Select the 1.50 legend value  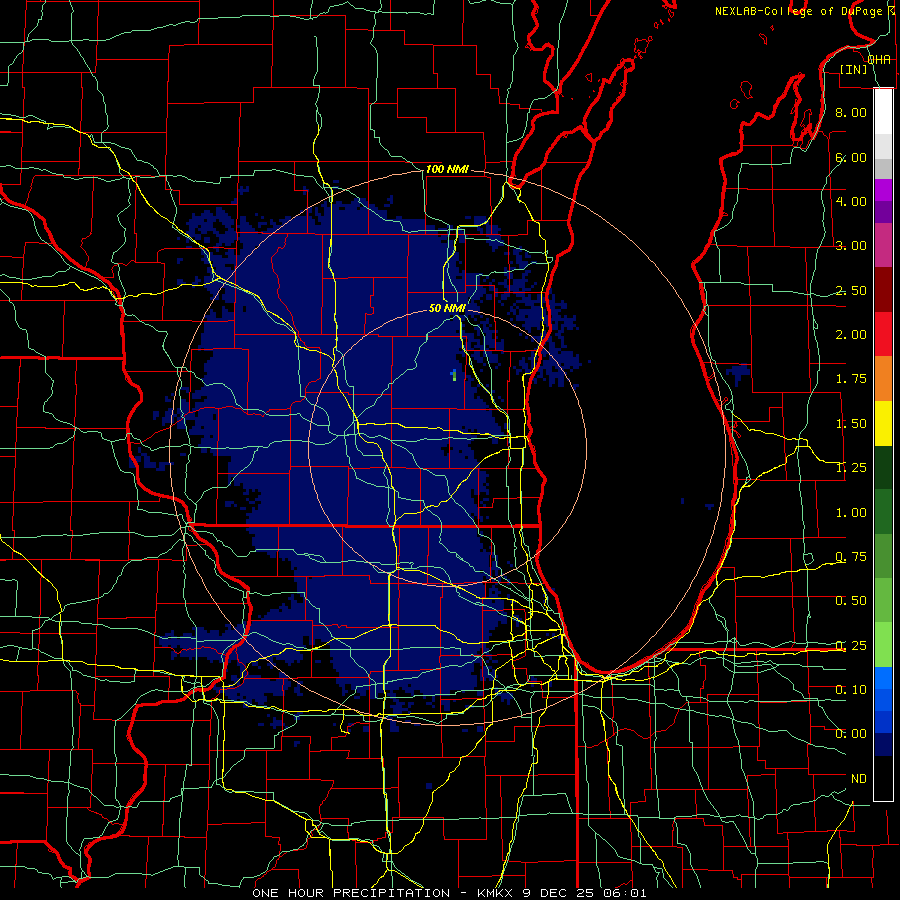coord(851,424)
